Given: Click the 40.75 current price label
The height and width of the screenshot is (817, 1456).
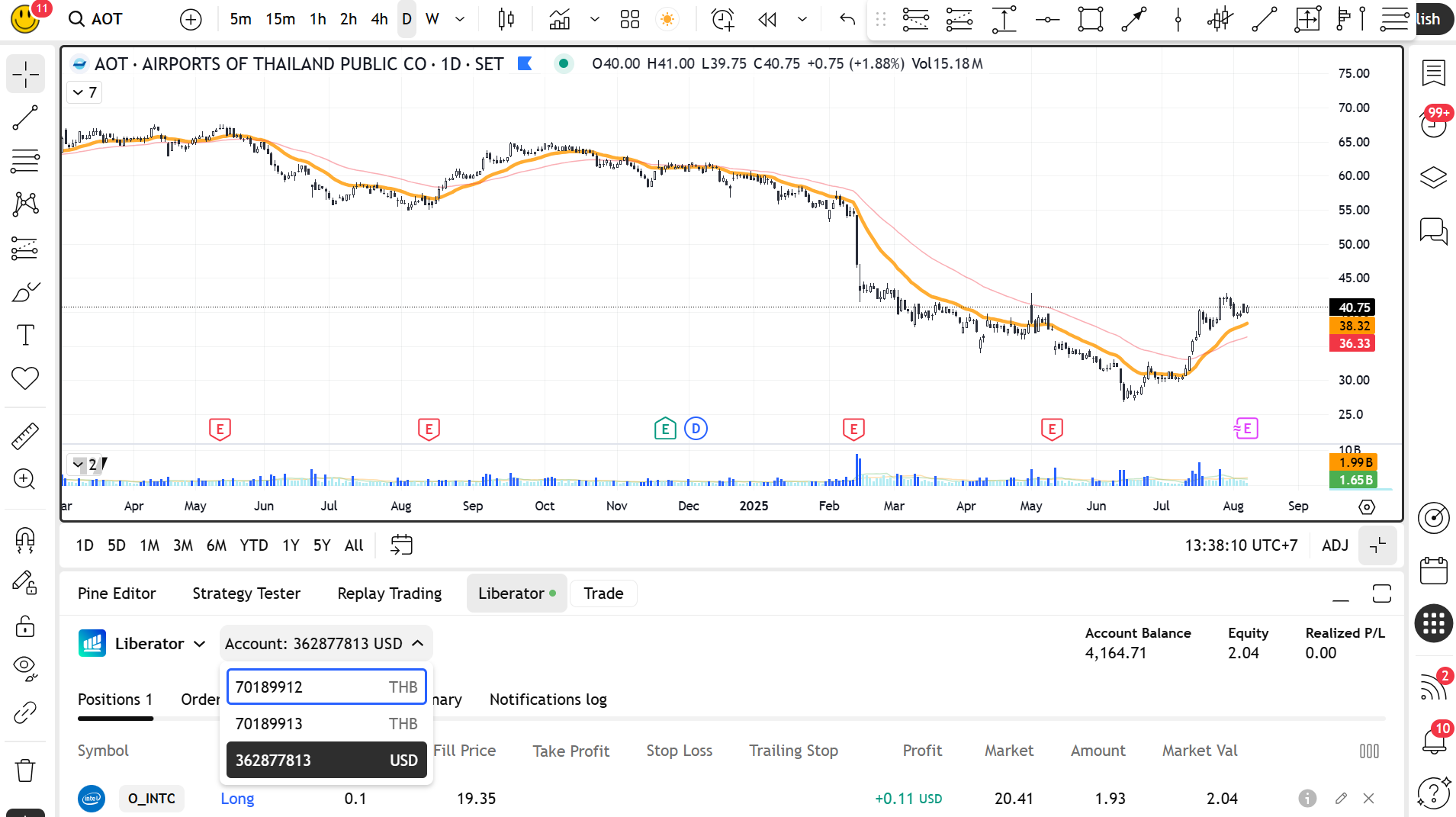Looking at the screenshot, I should tap(1354, 307).
